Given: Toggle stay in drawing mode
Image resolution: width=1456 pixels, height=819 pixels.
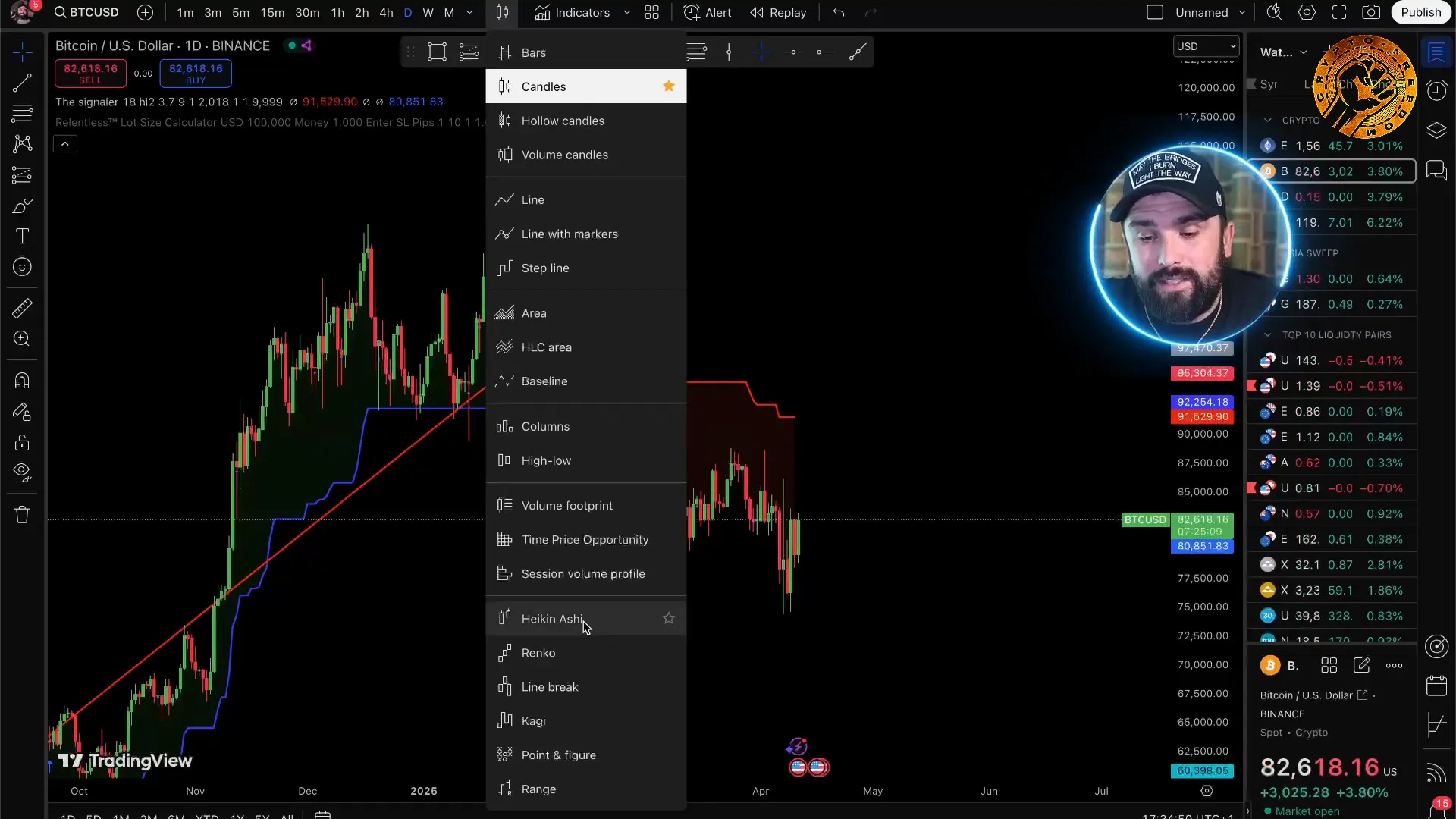Looking at the screenshot, I should click(22, 412).
